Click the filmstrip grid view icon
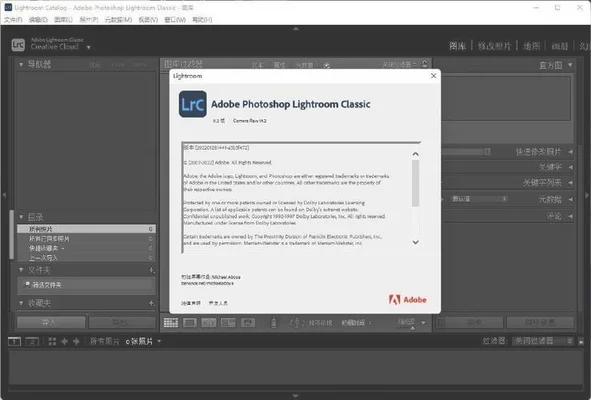The height and width of the screenshot is (400, 591). (52, 342)
